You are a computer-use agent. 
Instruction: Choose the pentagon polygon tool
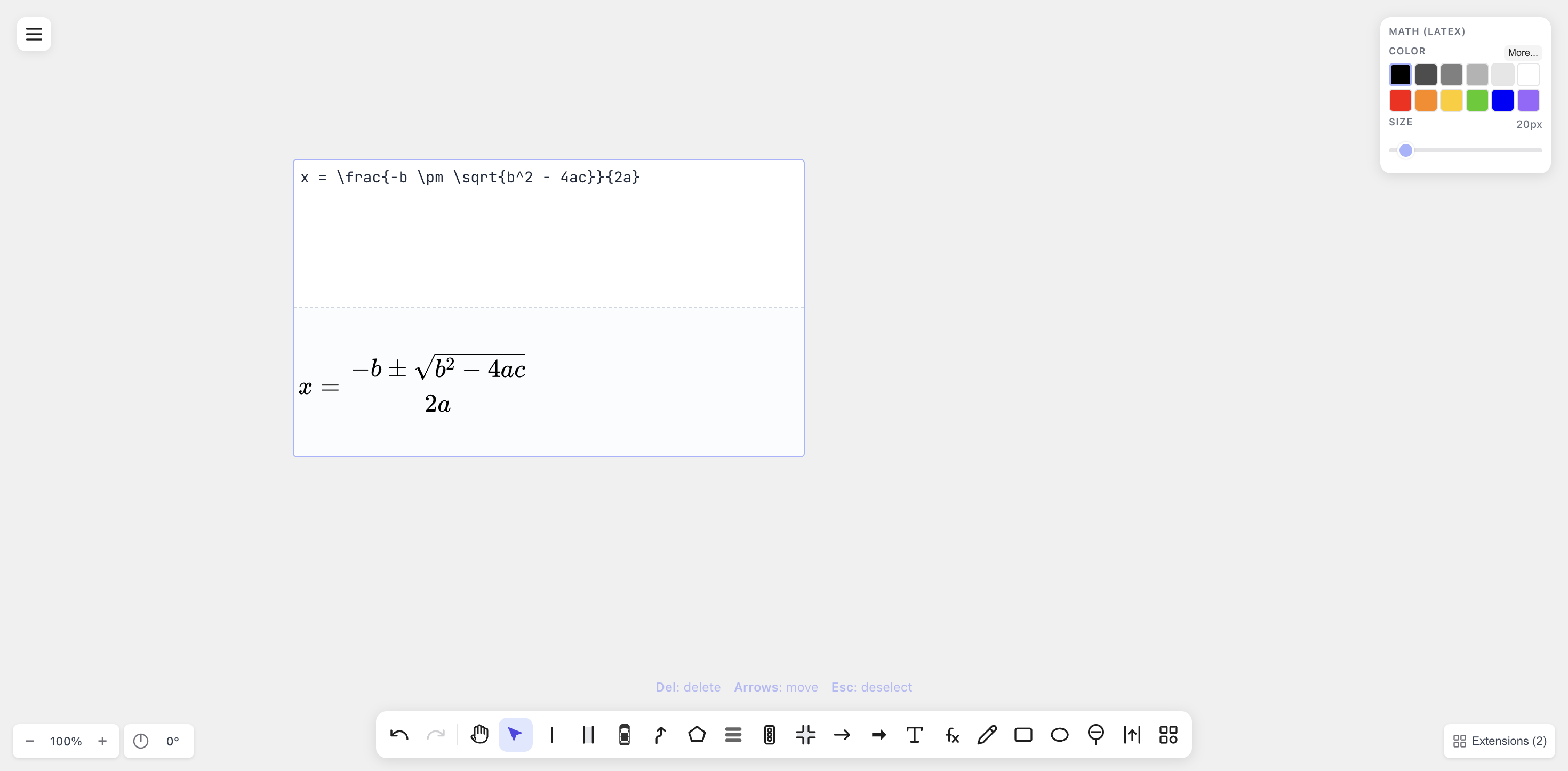pyautogui.click(x=697, y=735)
